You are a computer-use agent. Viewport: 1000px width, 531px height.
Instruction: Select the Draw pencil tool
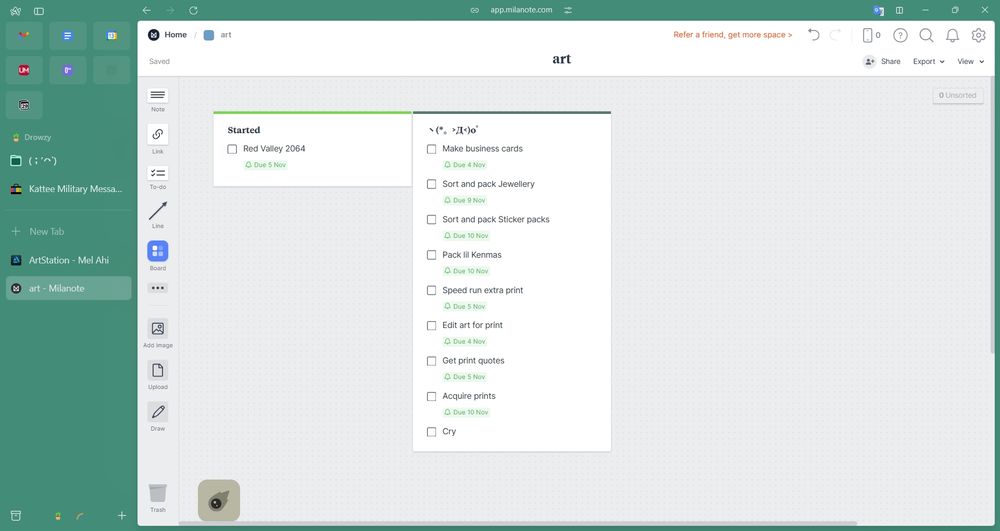click(x=158, y=412)
